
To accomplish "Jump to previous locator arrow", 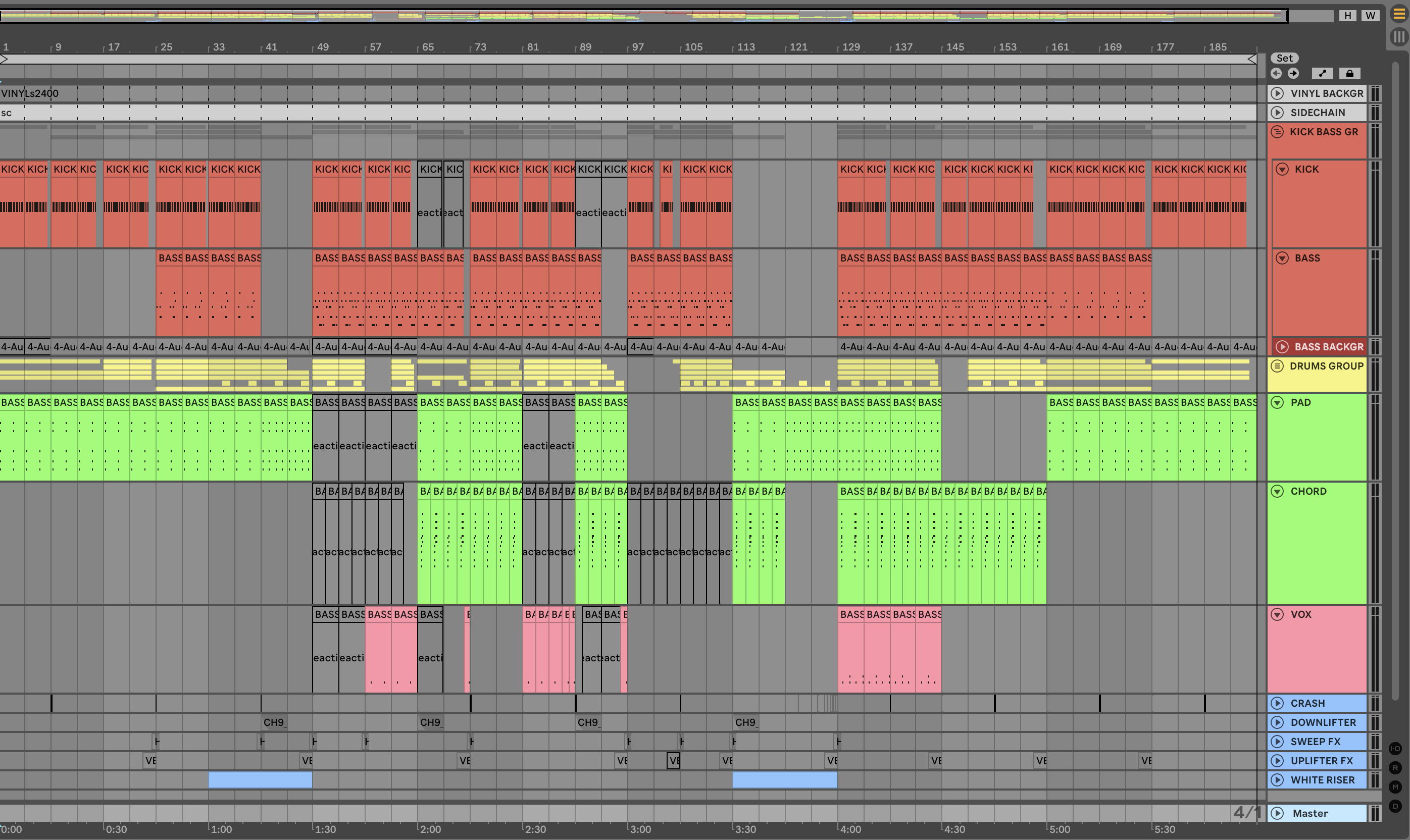I will click(1276, 73).
